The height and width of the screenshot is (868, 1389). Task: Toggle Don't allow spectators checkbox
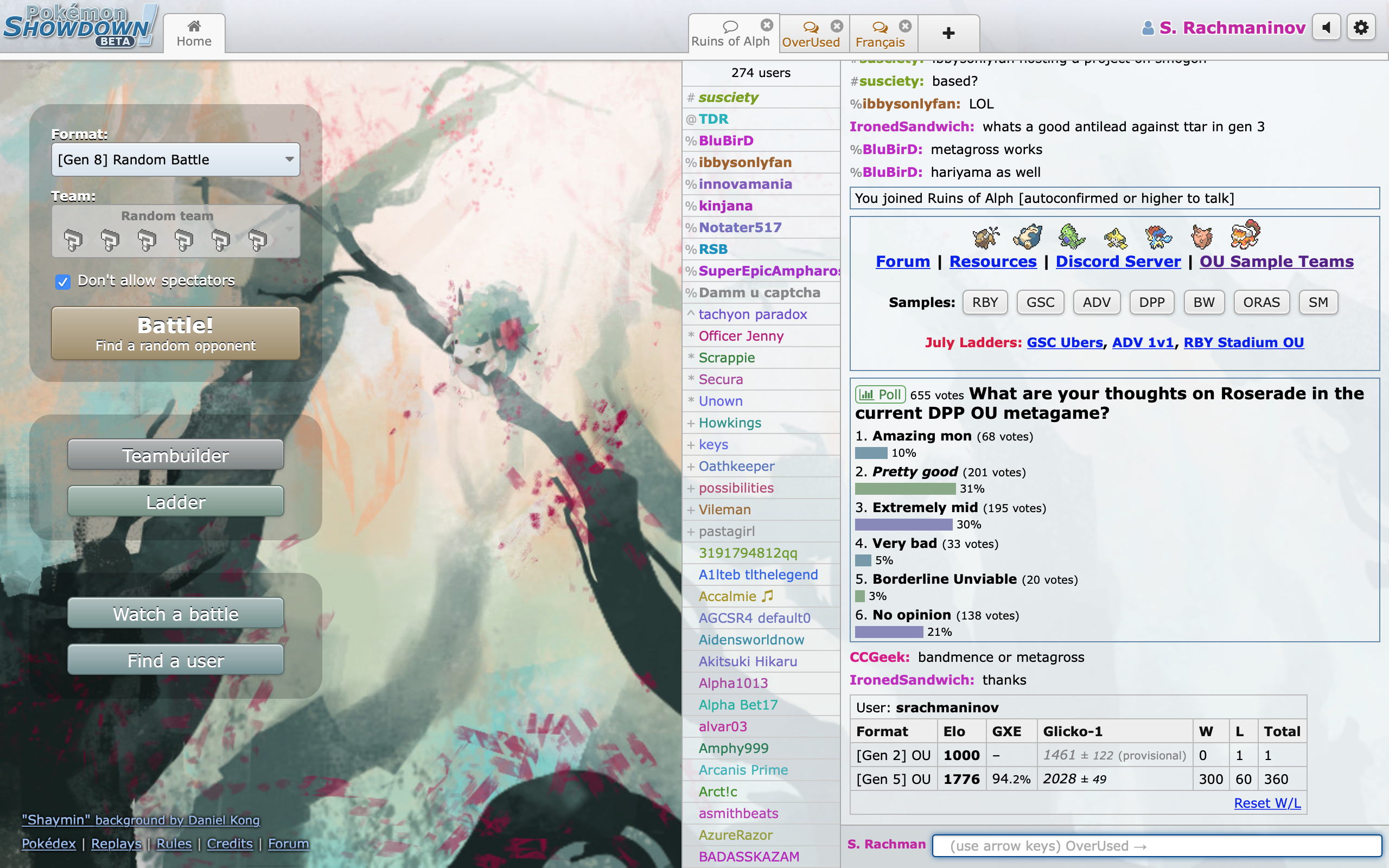(x=63, y=282)
